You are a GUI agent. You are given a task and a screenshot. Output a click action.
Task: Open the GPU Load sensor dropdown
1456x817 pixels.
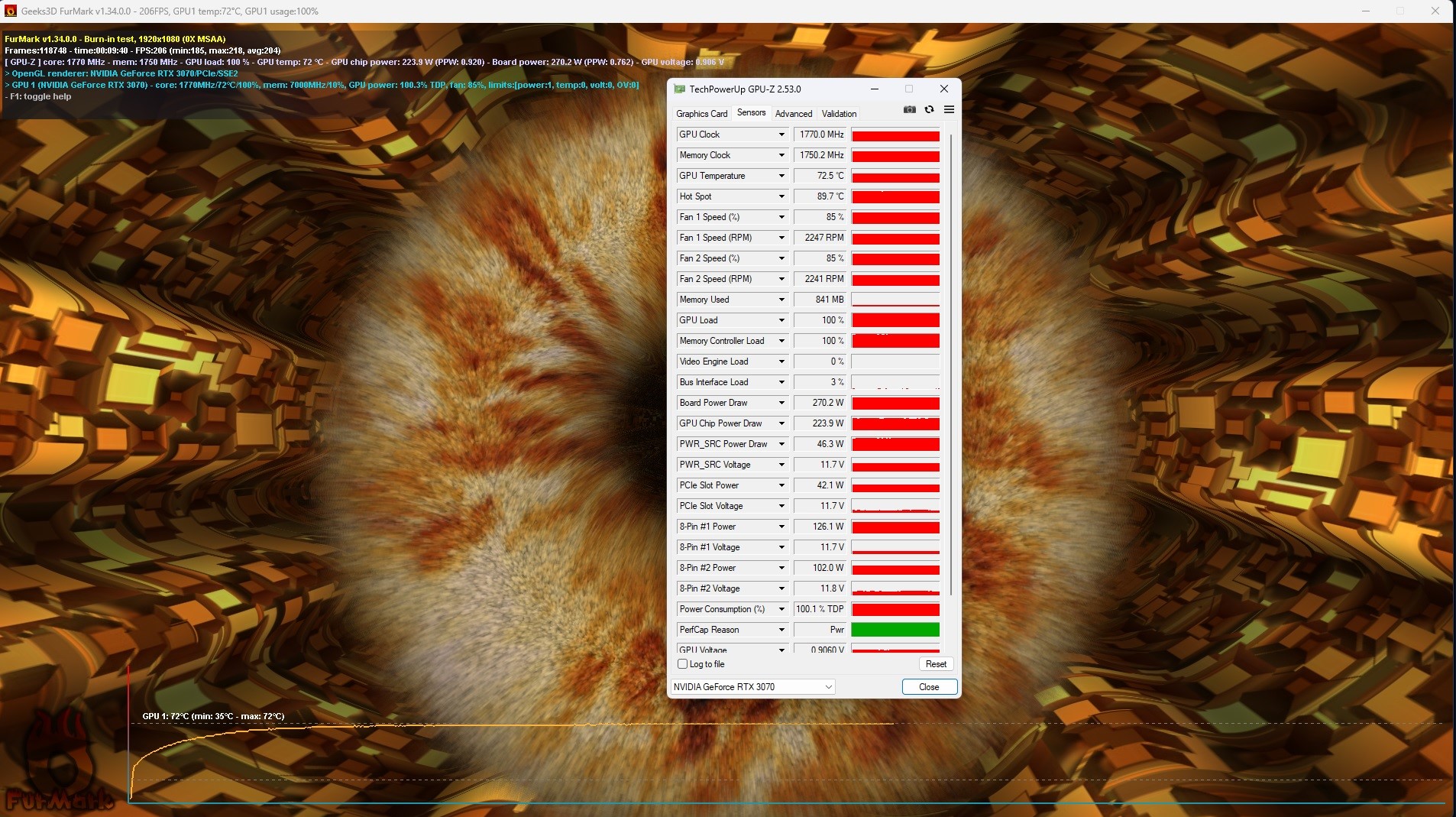[x=781, y=320]
